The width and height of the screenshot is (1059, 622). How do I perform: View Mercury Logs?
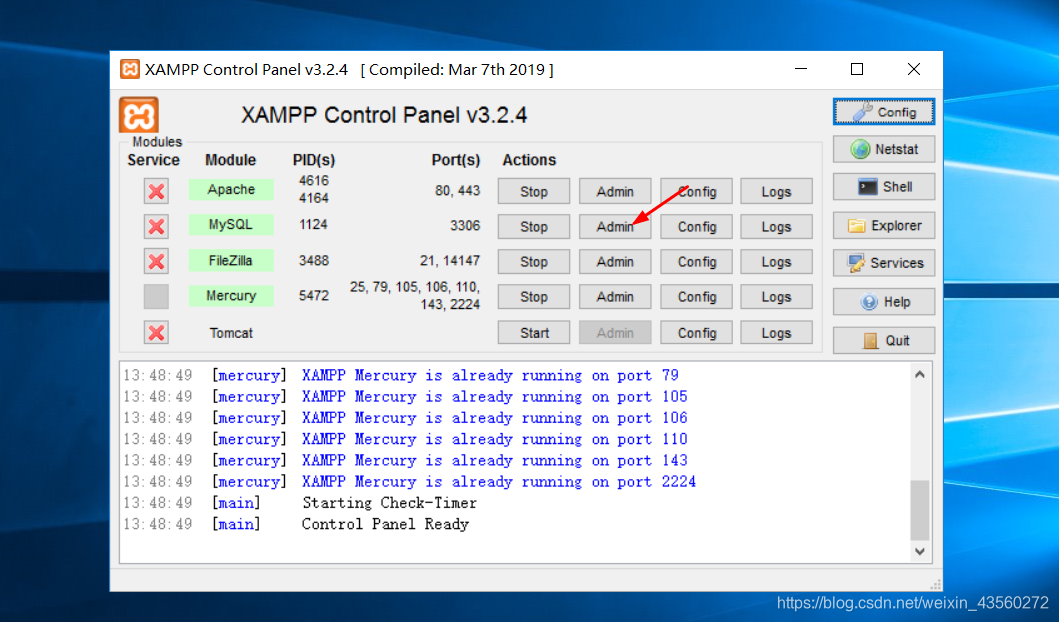click(x=776, y=297)
